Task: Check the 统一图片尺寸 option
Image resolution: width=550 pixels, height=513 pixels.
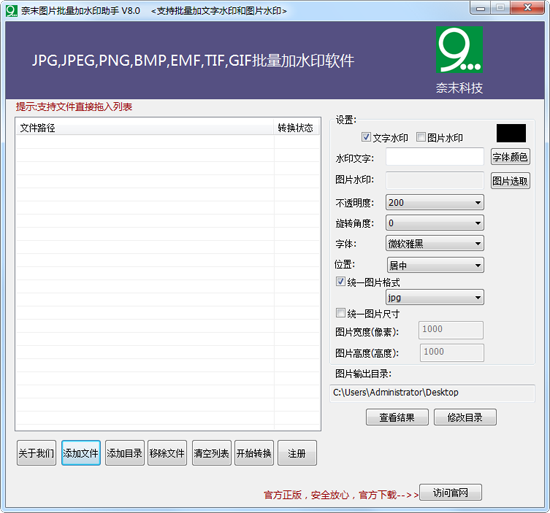Action: tap(341, 313)
